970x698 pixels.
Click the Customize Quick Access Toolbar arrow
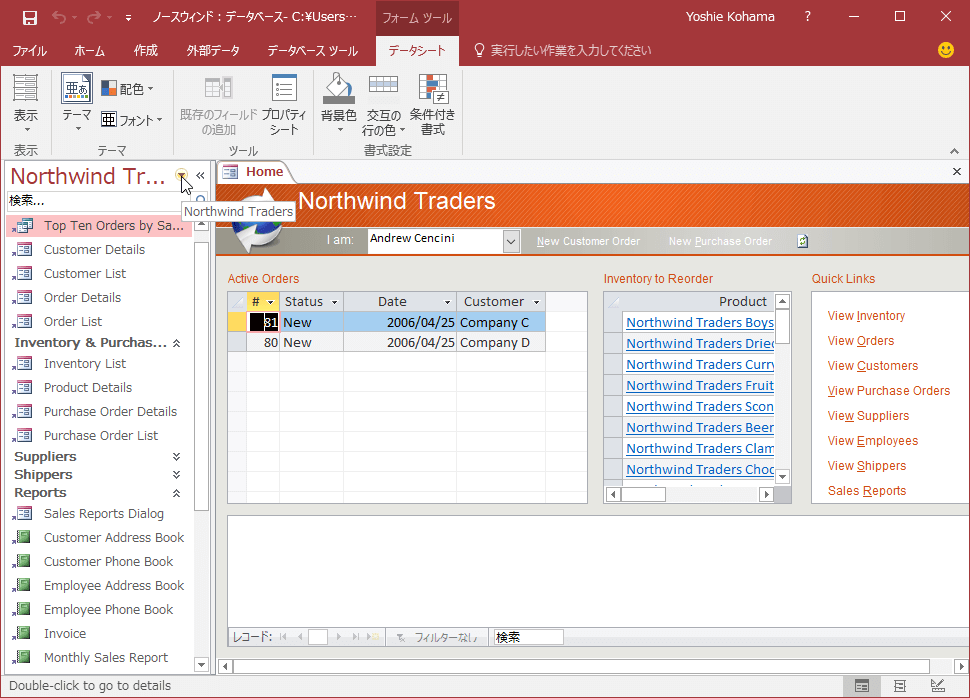coord(128,18)
